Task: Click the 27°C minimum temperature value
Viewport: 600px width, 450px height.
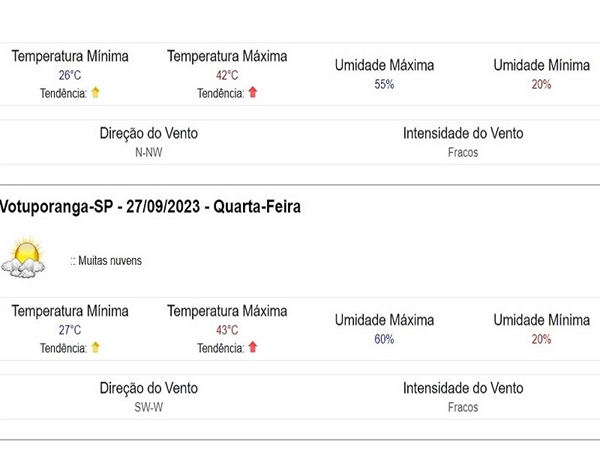Action: tap(70, 330)
